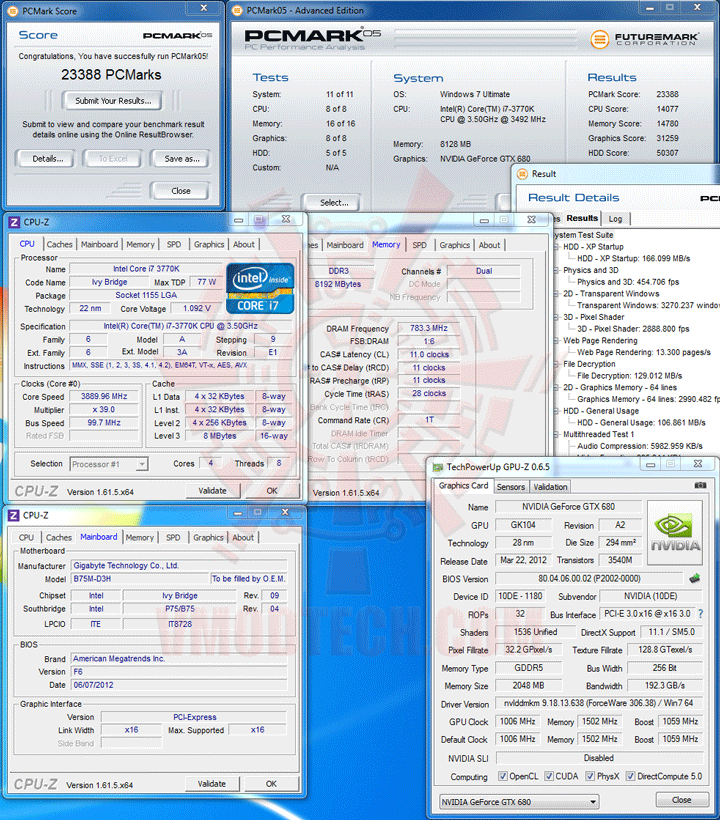This screenshot has width=720, height=820.
Task: Toggle the DirectCompute 5.0 checkbox
Action: [x=630, y=776]
